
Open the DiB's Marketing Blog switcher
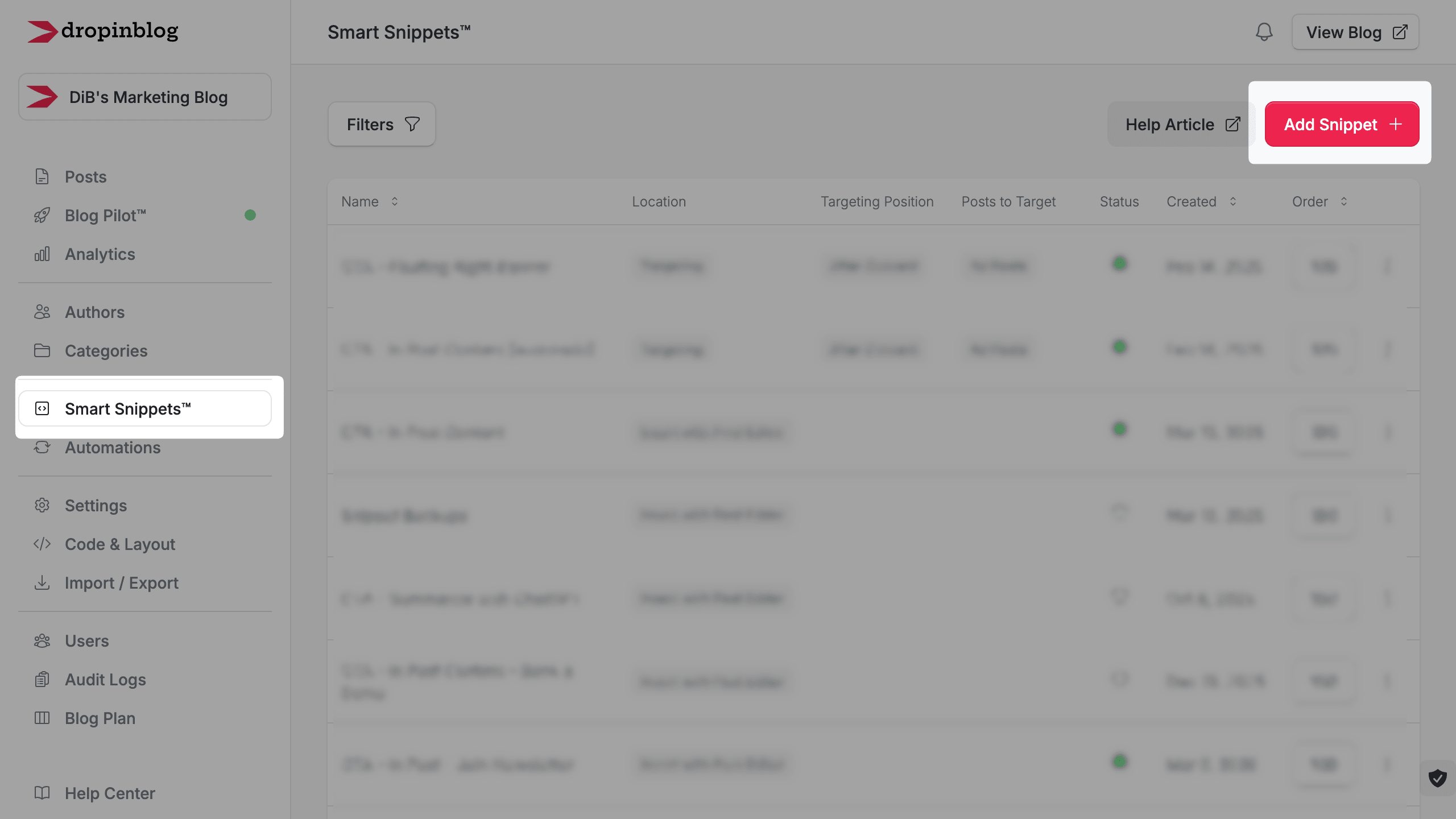(x=145, y=97)
